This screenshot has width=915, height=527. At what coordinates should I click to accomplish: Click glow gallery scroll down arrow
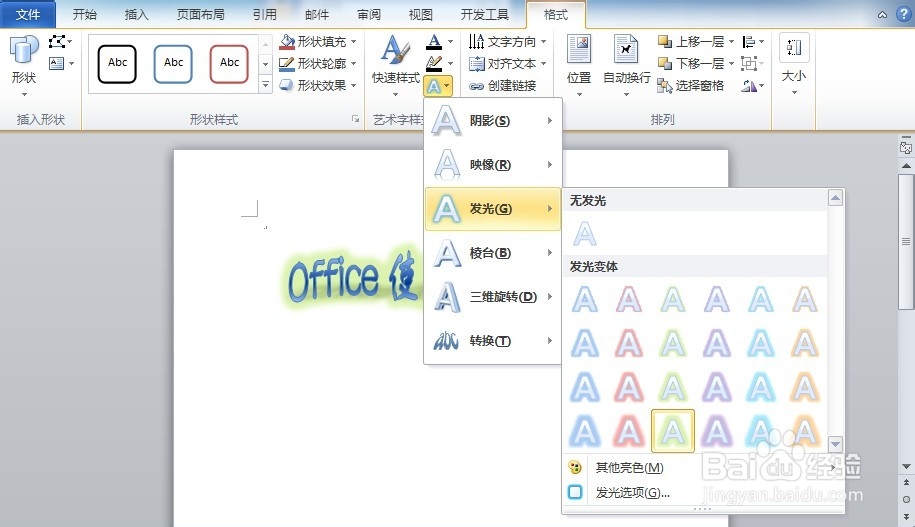pyautogui.click(x=835, y=444)
